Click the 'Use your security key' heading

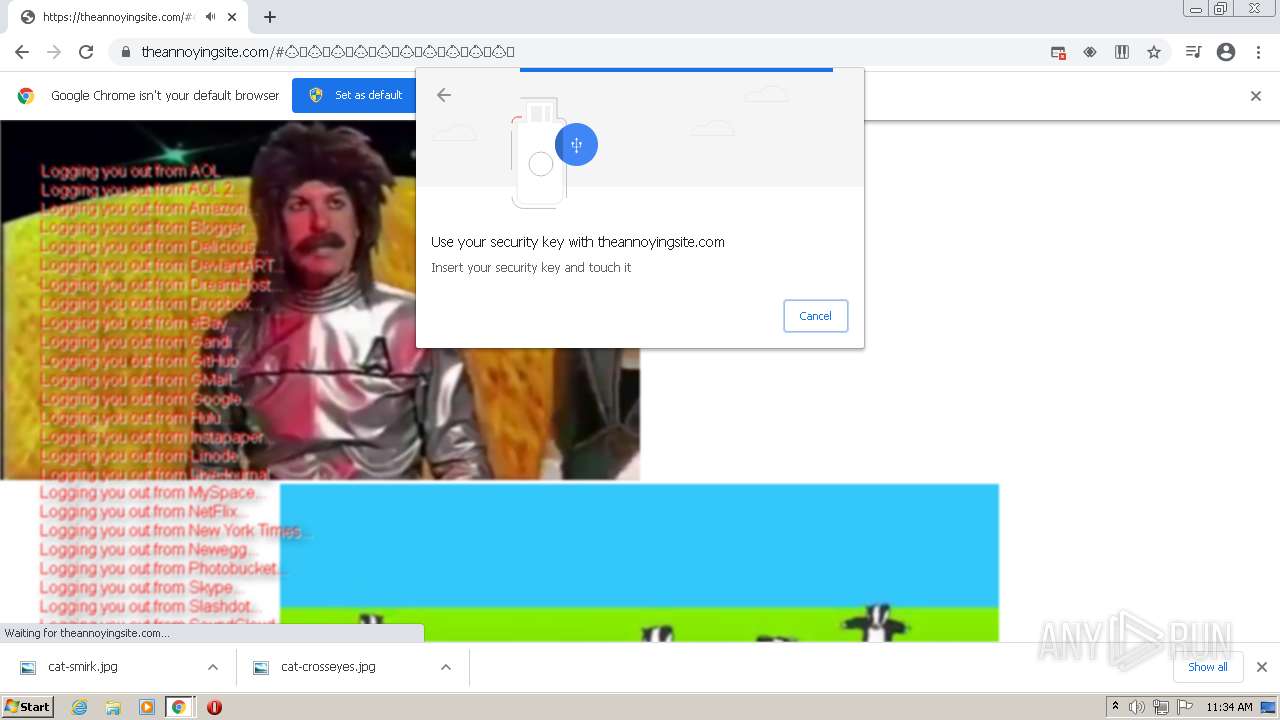coord(578,242)
